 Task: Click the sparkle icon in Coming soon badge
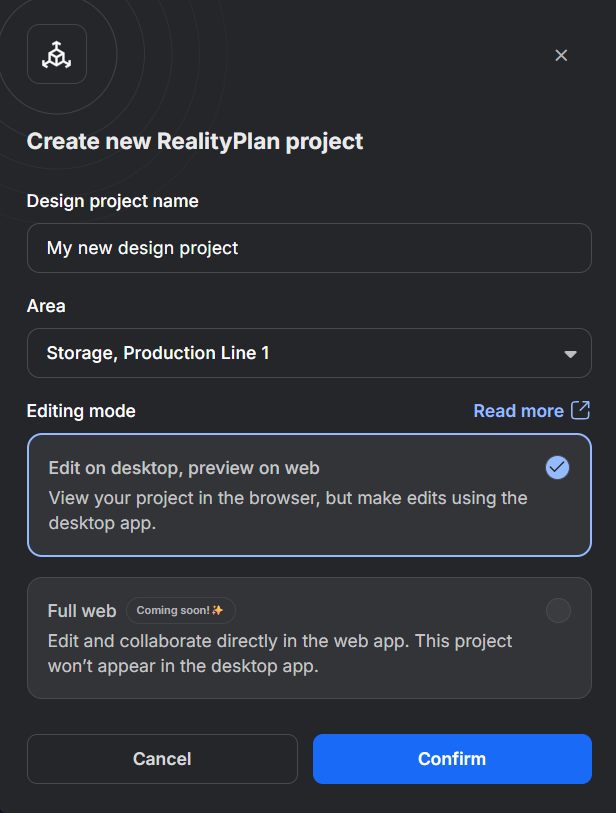pyautogui.click(x=217, y=610)
